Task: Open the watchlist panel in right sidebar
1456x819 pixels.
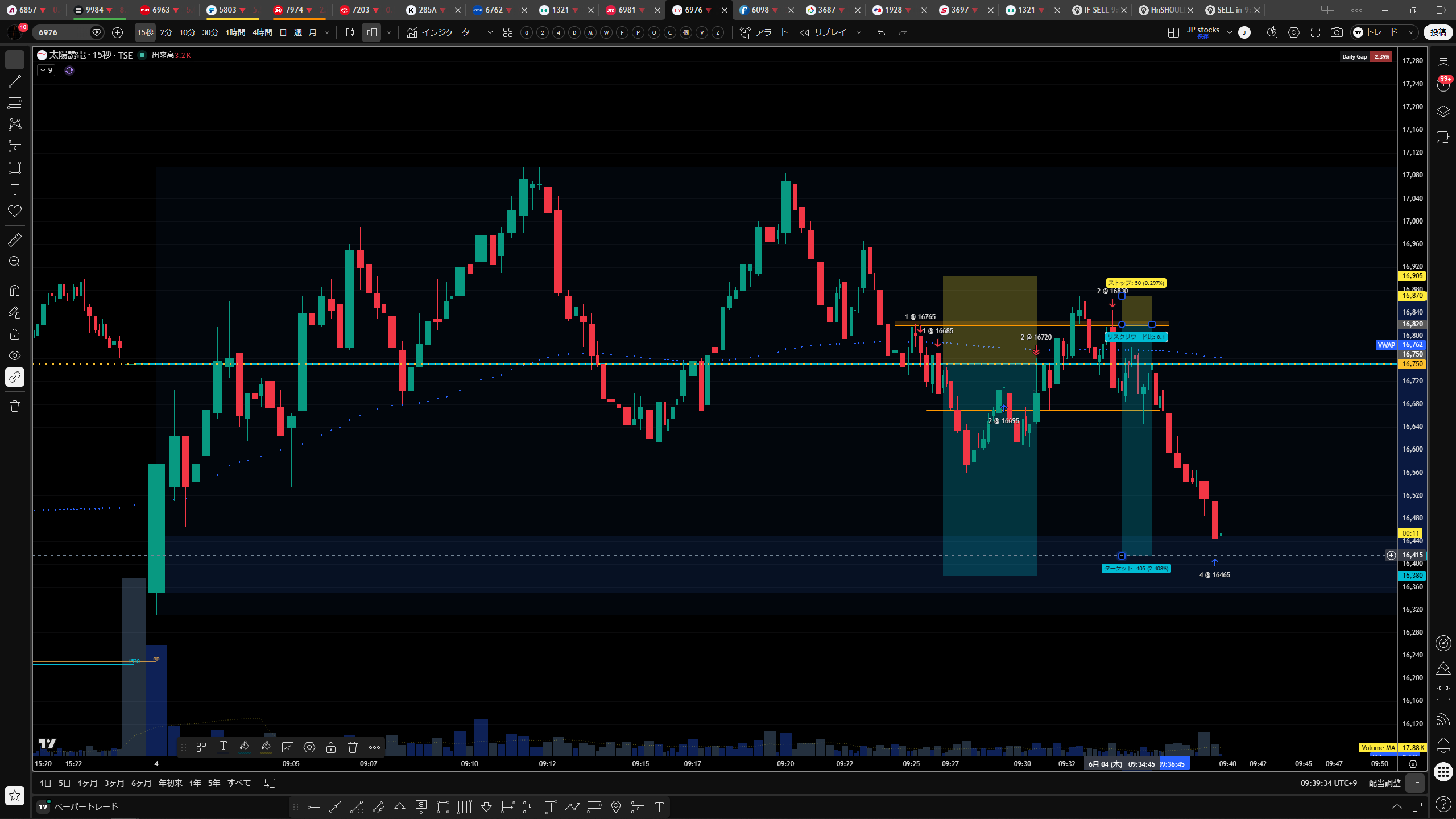Action: [x=1443, y=60]
